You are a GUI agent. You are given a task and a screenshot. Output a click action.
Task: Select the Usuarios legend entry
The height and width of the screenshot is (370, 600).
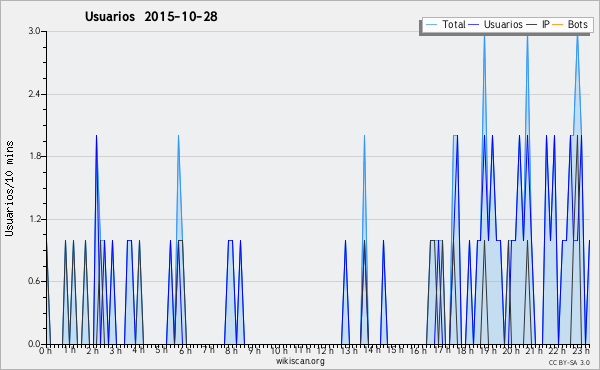[x=496, y=24]
